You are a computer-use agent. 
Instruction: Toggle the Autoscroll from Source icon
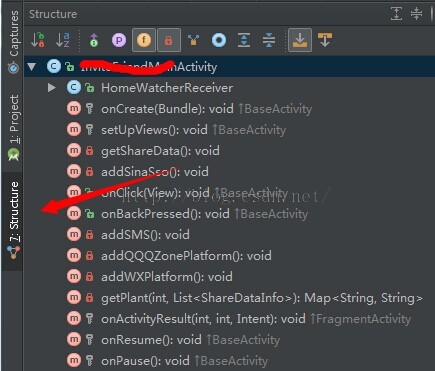click(x=325, y=40)
